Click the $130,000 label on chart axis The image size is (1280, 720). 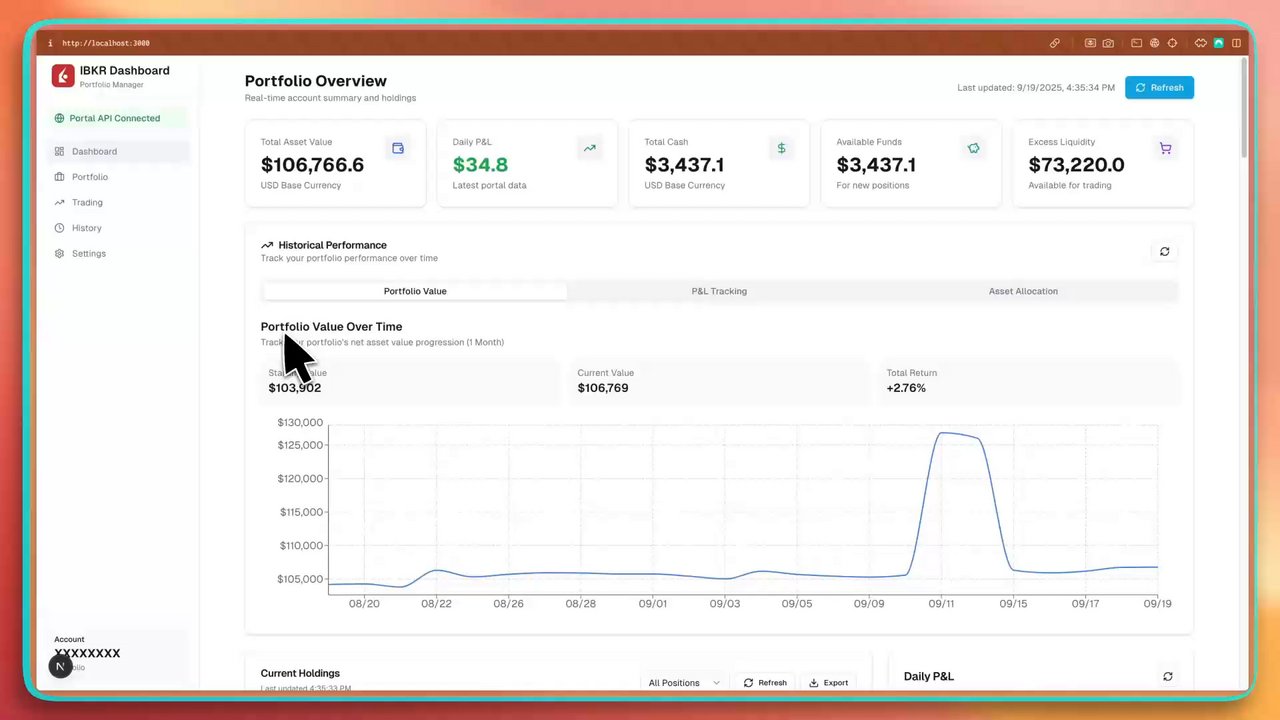coord(300,422)
